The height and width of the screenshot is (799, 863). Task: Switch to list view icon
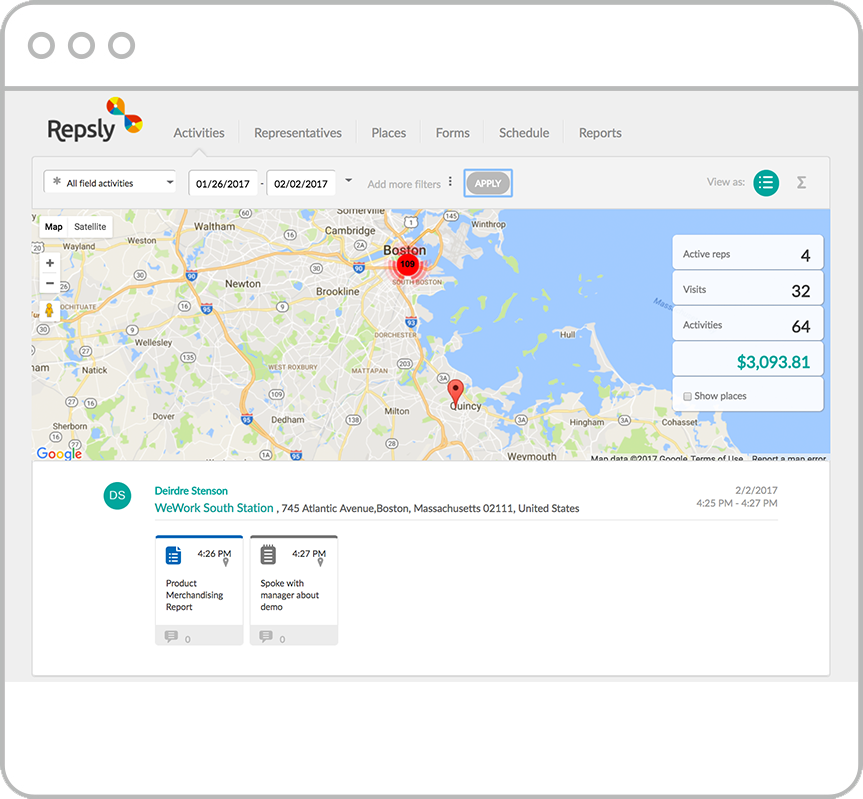tap(766, 183)
